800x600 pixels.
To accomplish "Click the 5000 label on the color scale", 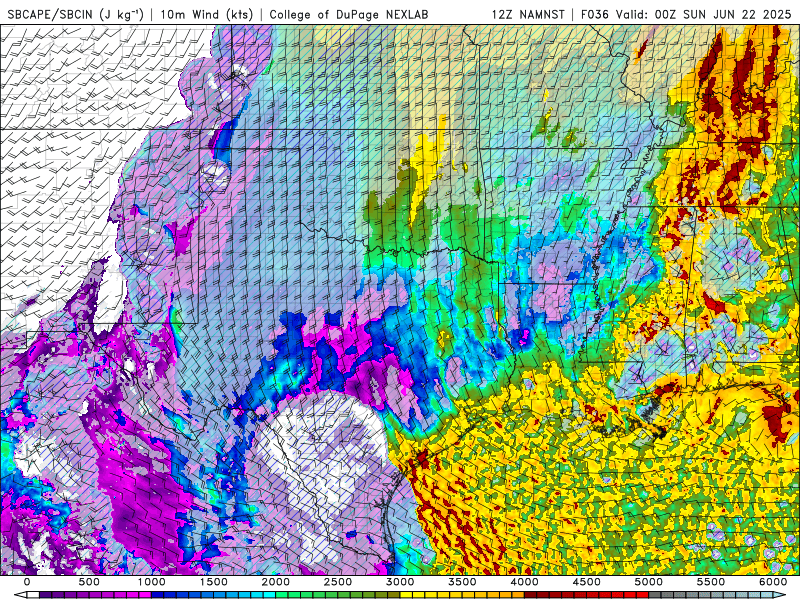I will pyautogui.click(x=648, y=582).
